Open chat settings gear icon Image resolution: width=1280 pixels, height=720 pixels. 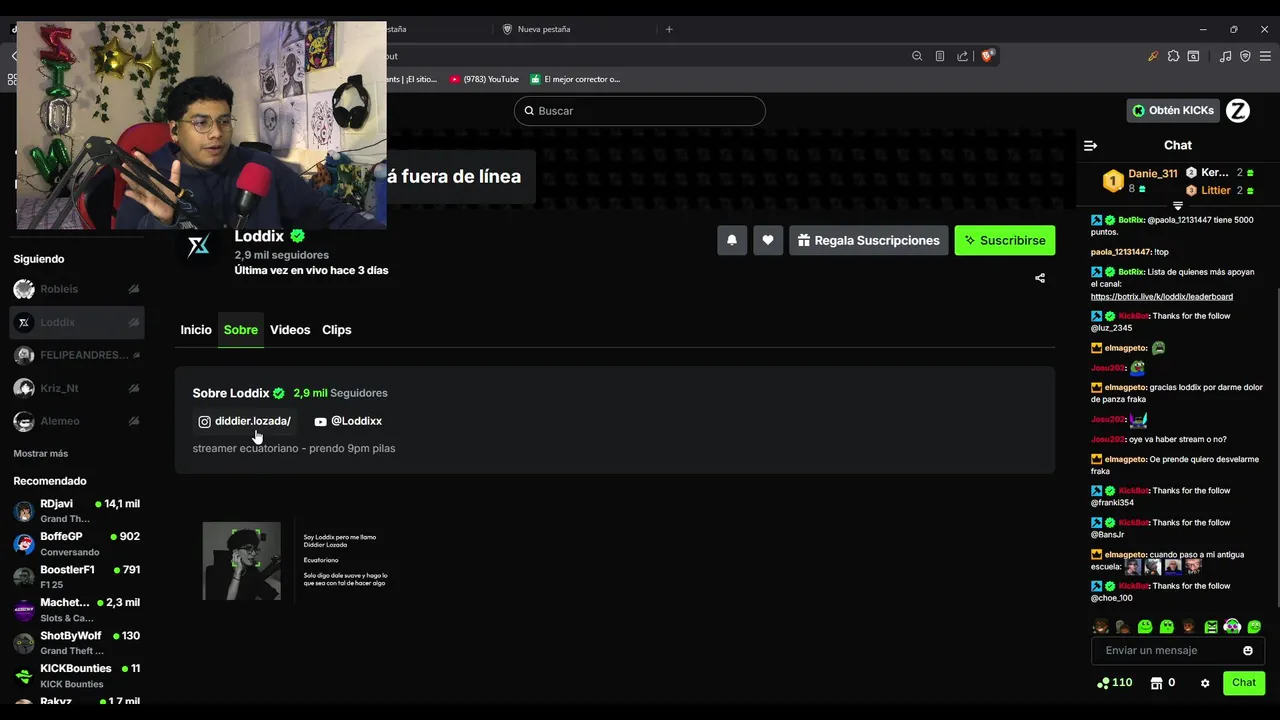[1205, 683]
